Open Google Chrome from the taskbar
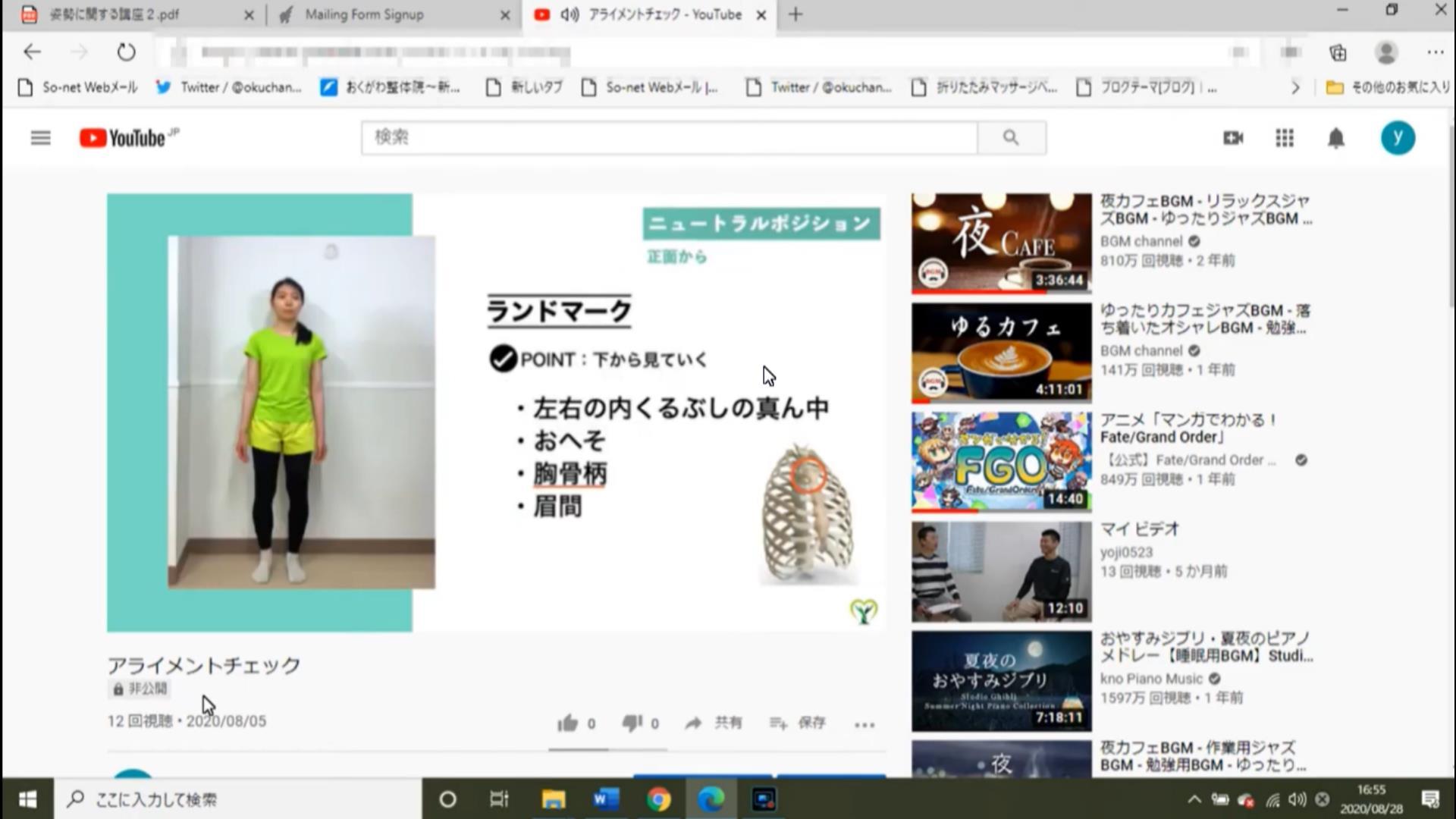The width and height of the screenshot is (1456, 819). point(658,799)
